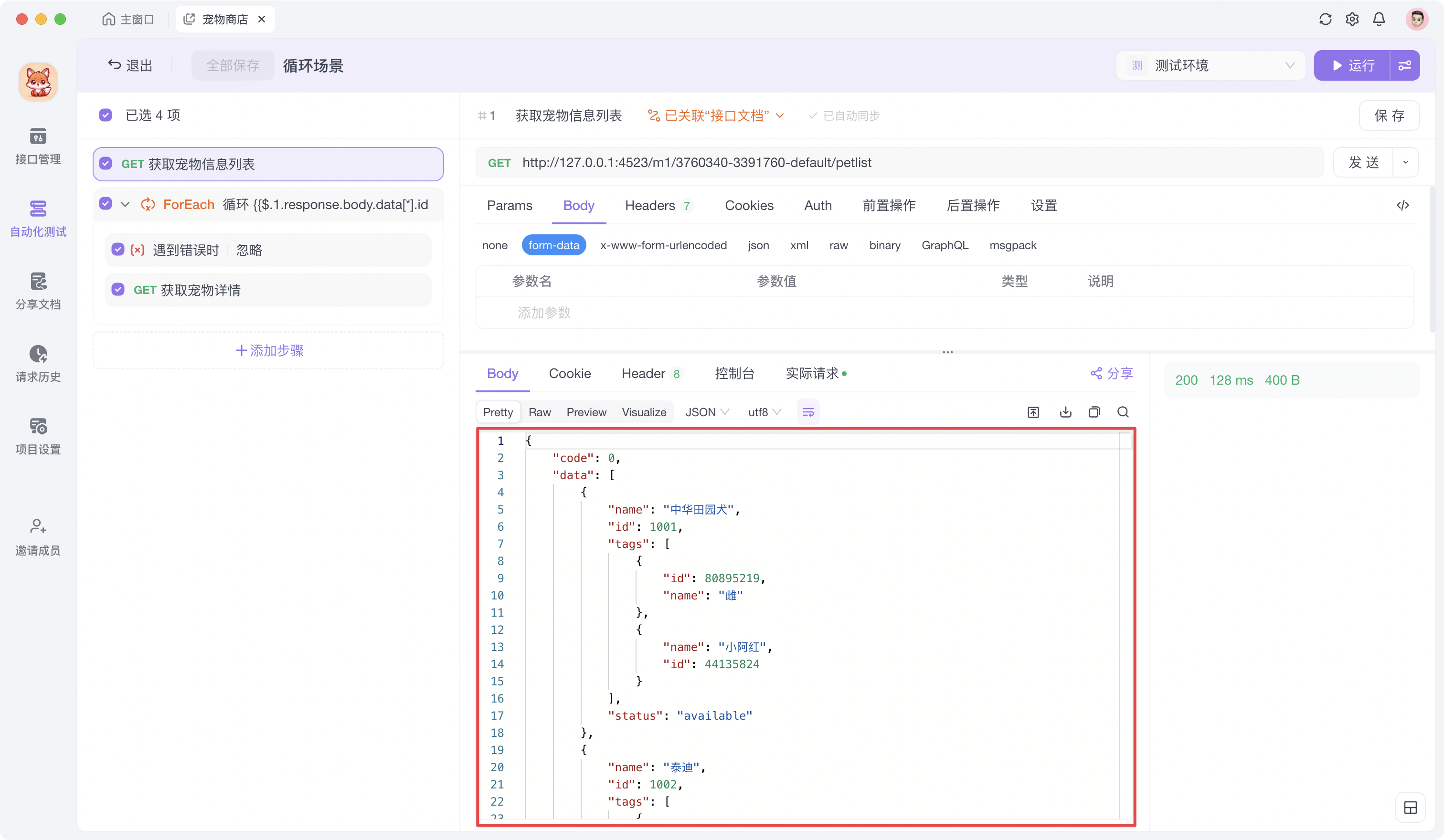Switch to the 前置操作 tab
The image size is (1444, 840).
889,206
